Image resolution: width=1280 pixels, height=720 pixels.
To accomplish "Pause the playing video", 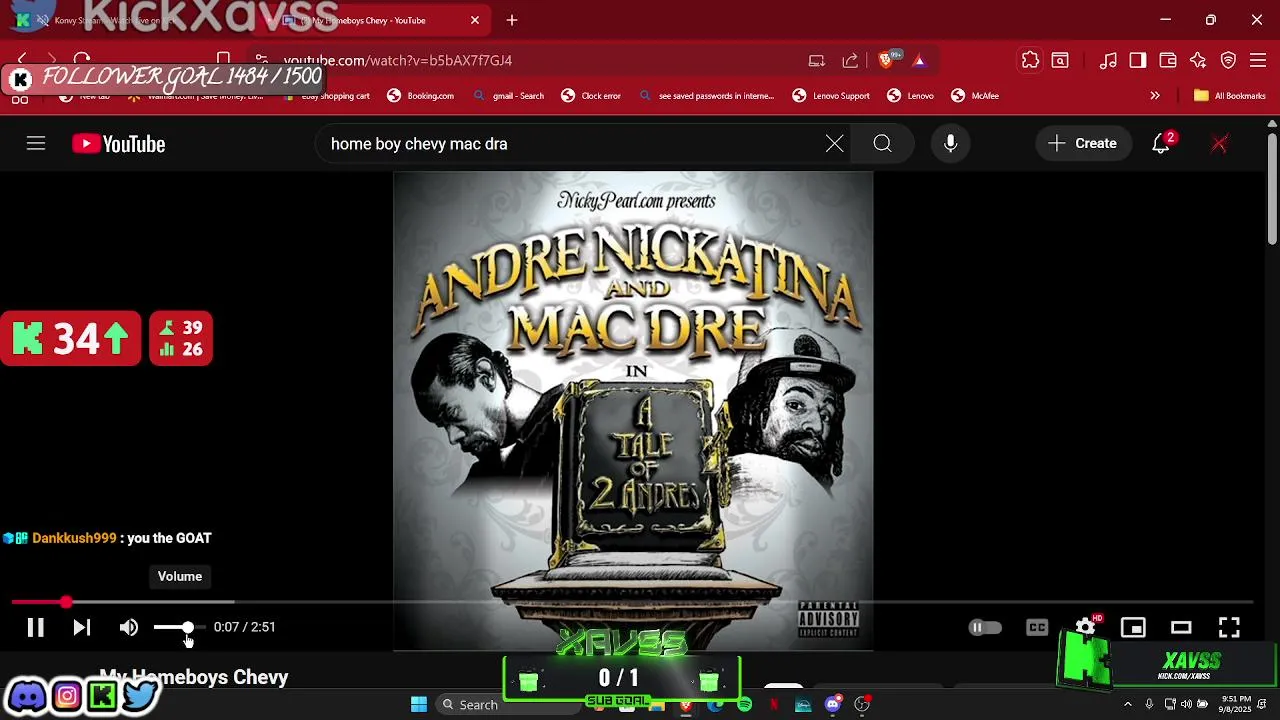I will [x=35, y=627].
